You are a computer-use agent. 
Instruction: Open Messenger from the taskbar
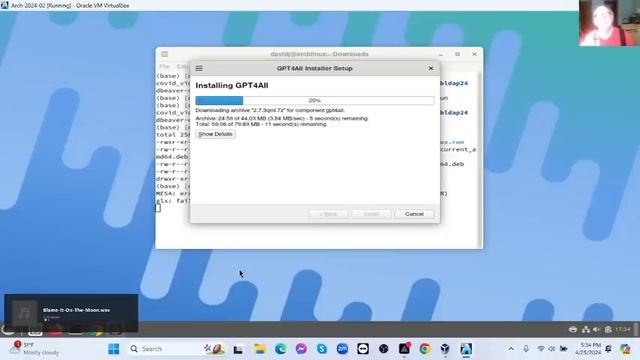click(x=301, y=349)
